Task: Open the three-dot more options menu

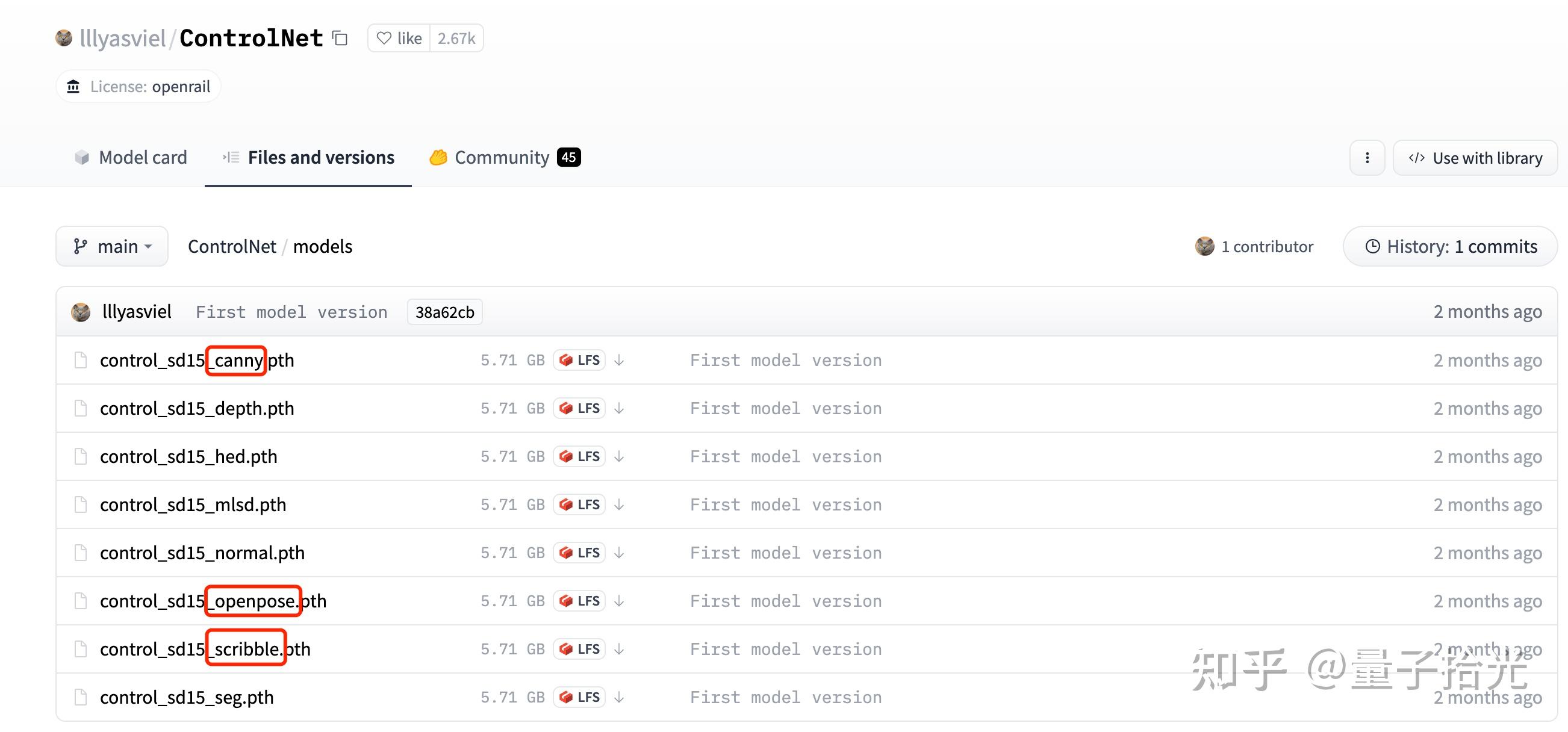Action: (1366, 158)
